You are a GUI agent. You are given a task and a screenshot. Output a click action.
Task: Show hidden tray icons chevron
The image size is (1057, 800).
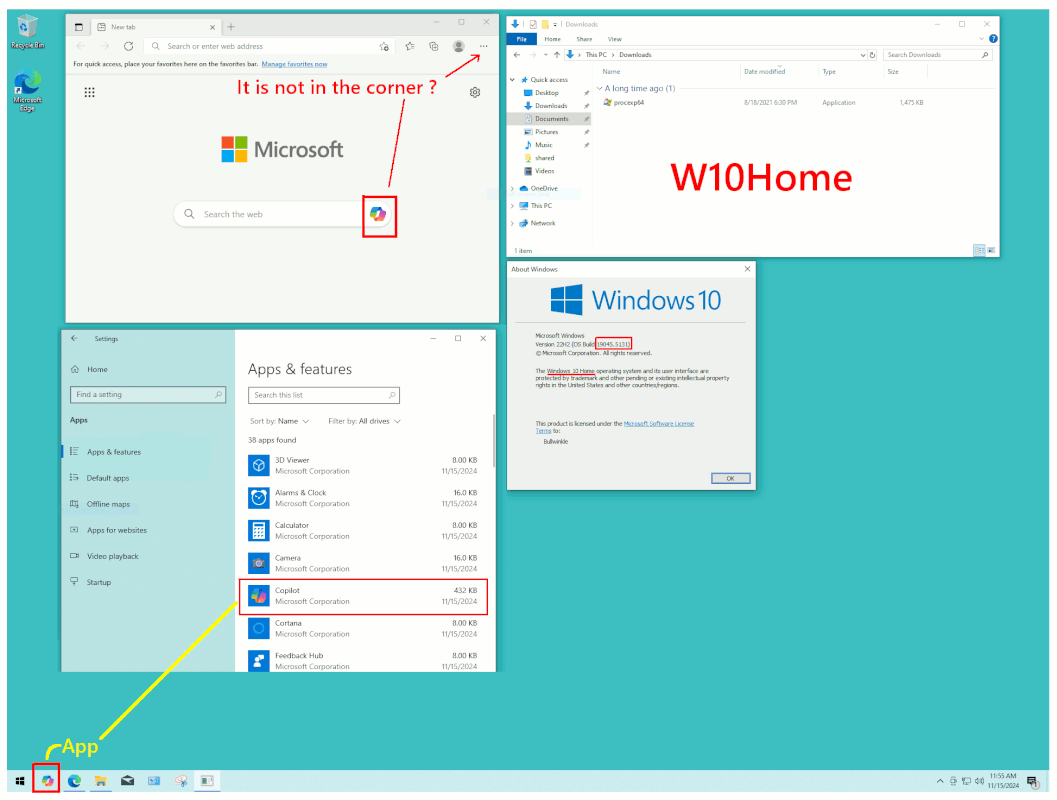tap(940, 781)
